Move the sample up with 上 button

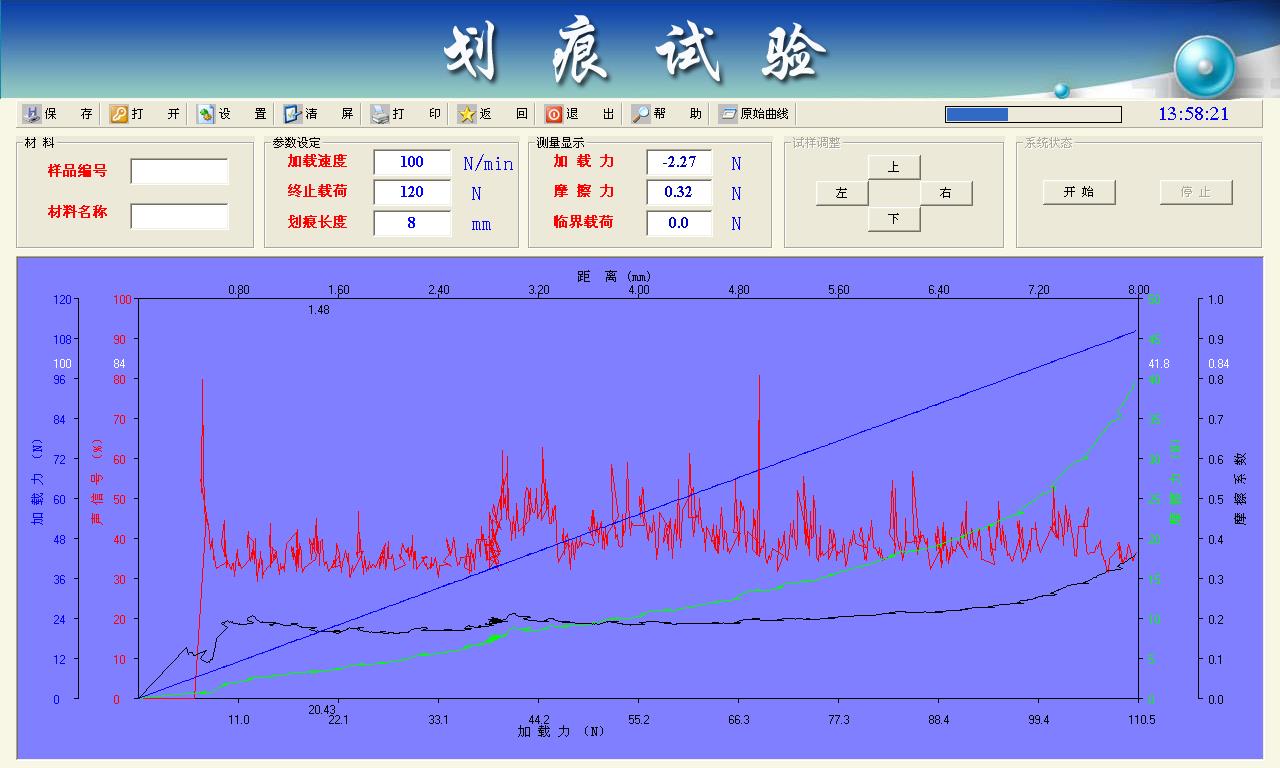pos(893,167)
